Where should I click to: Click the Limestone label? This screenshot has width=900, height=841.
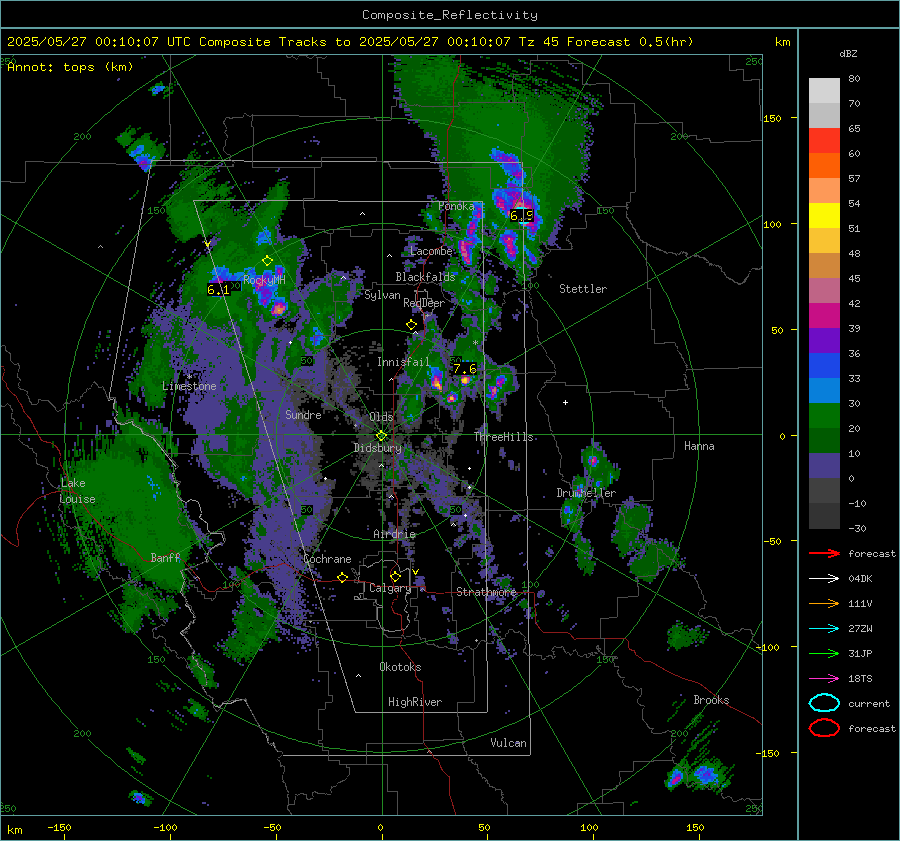[x=189, y=386]
